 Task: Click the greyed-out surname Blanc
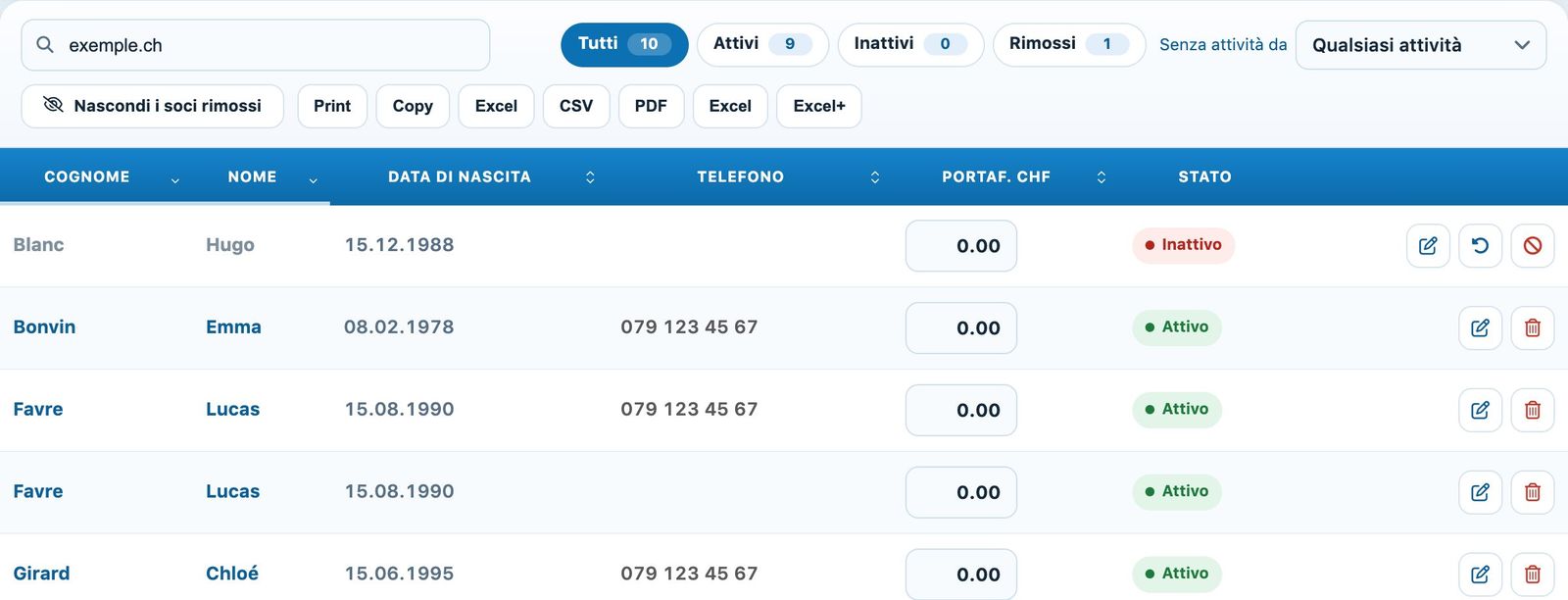click(x=38, y=245)
